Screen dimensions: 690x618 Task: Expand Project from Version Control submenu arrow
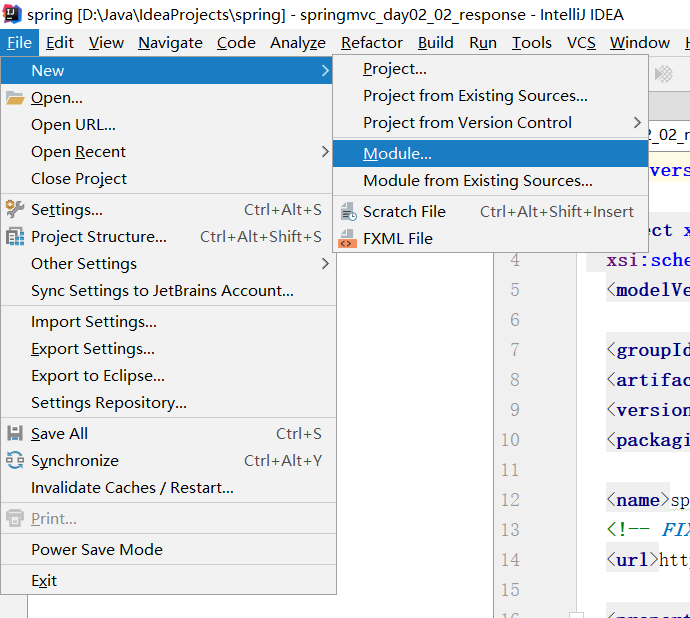pyautogui.click(x=638, y=123)
